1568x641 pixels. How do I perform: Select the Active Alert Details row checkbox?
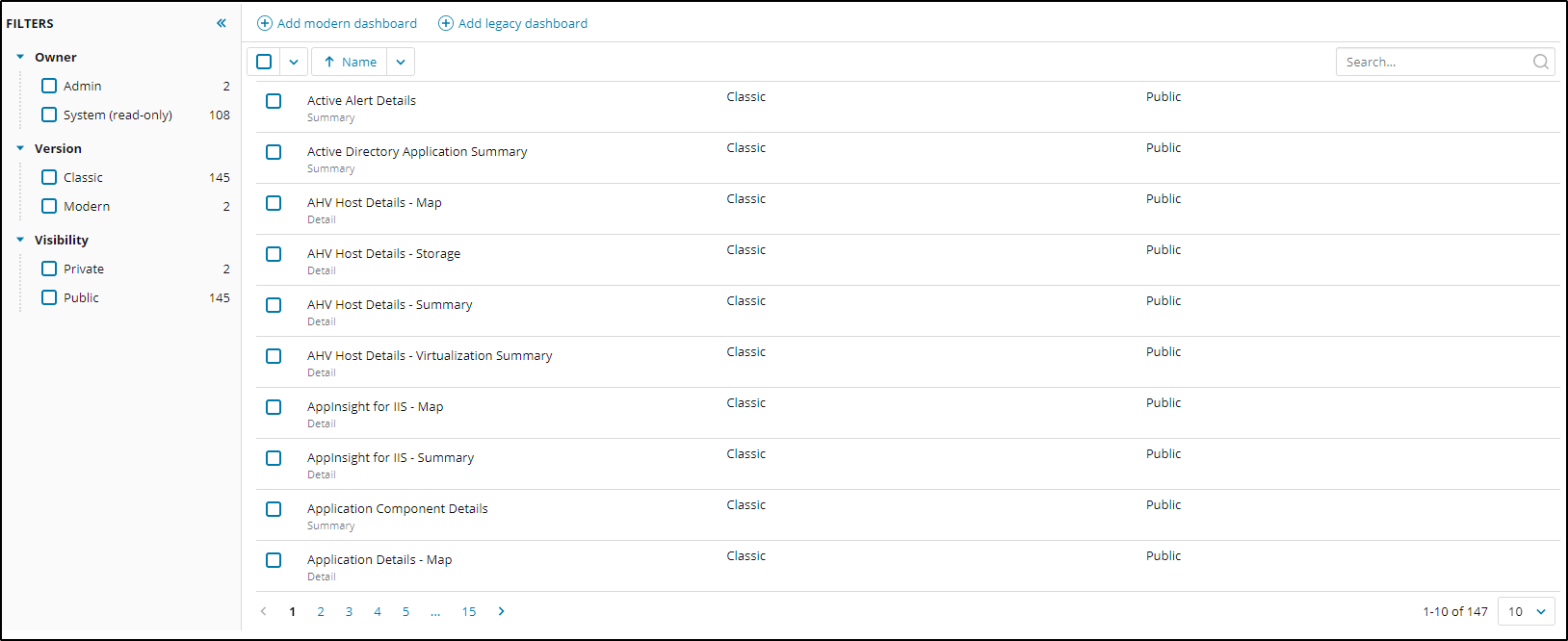pyautogui.click(x=274, y=101)
